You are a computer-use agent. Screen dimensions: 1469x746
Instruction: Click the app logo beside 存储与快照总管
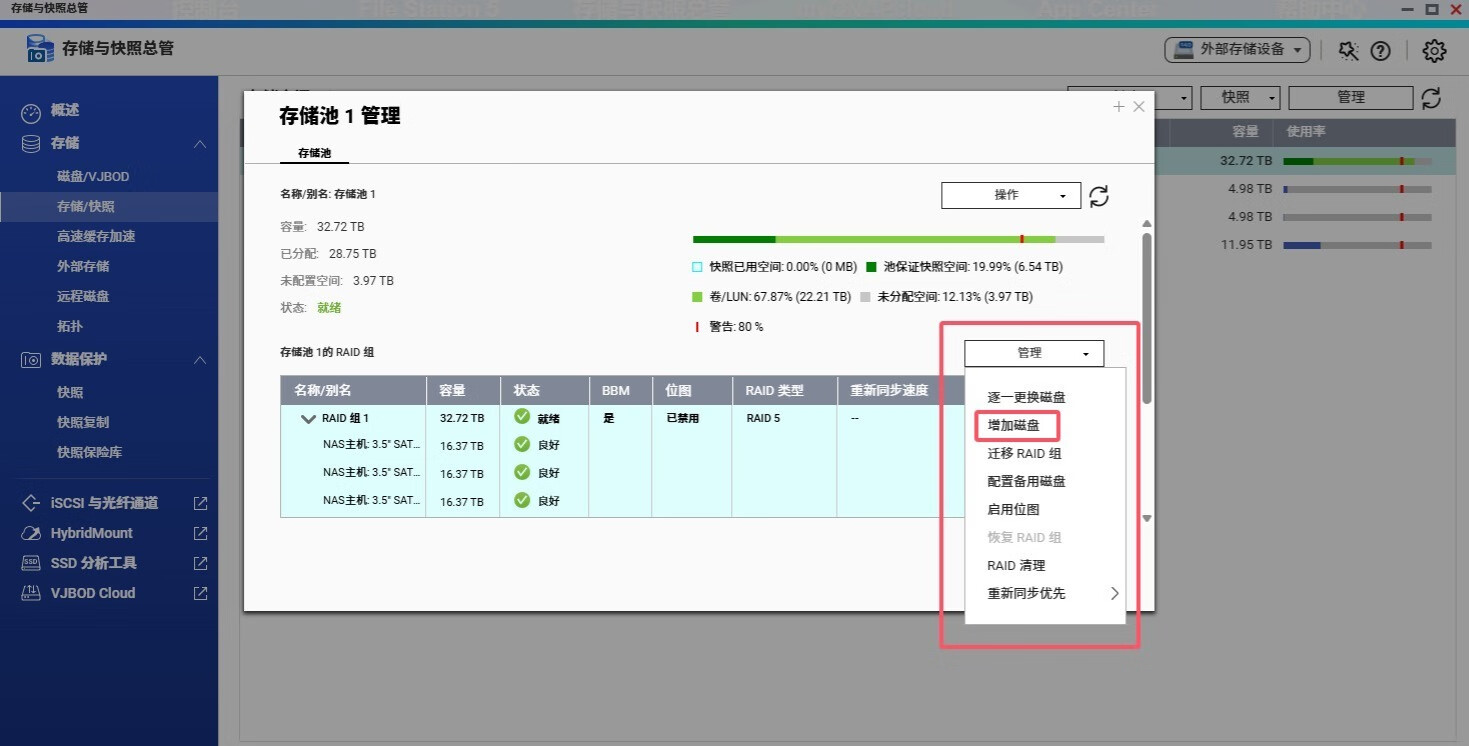click(x=41, y=48)
